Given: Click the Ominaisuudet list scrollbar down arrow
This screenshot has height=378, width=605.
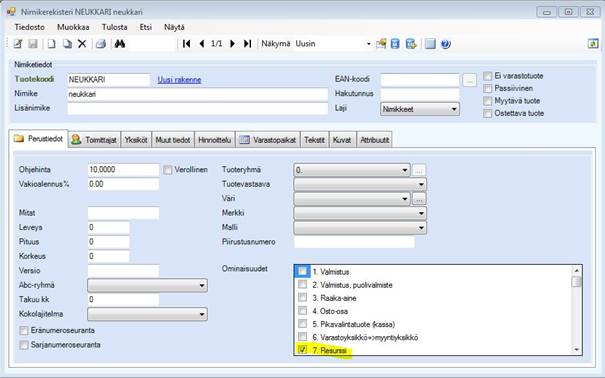Looking at the screenshot, I should click(576, 349).
